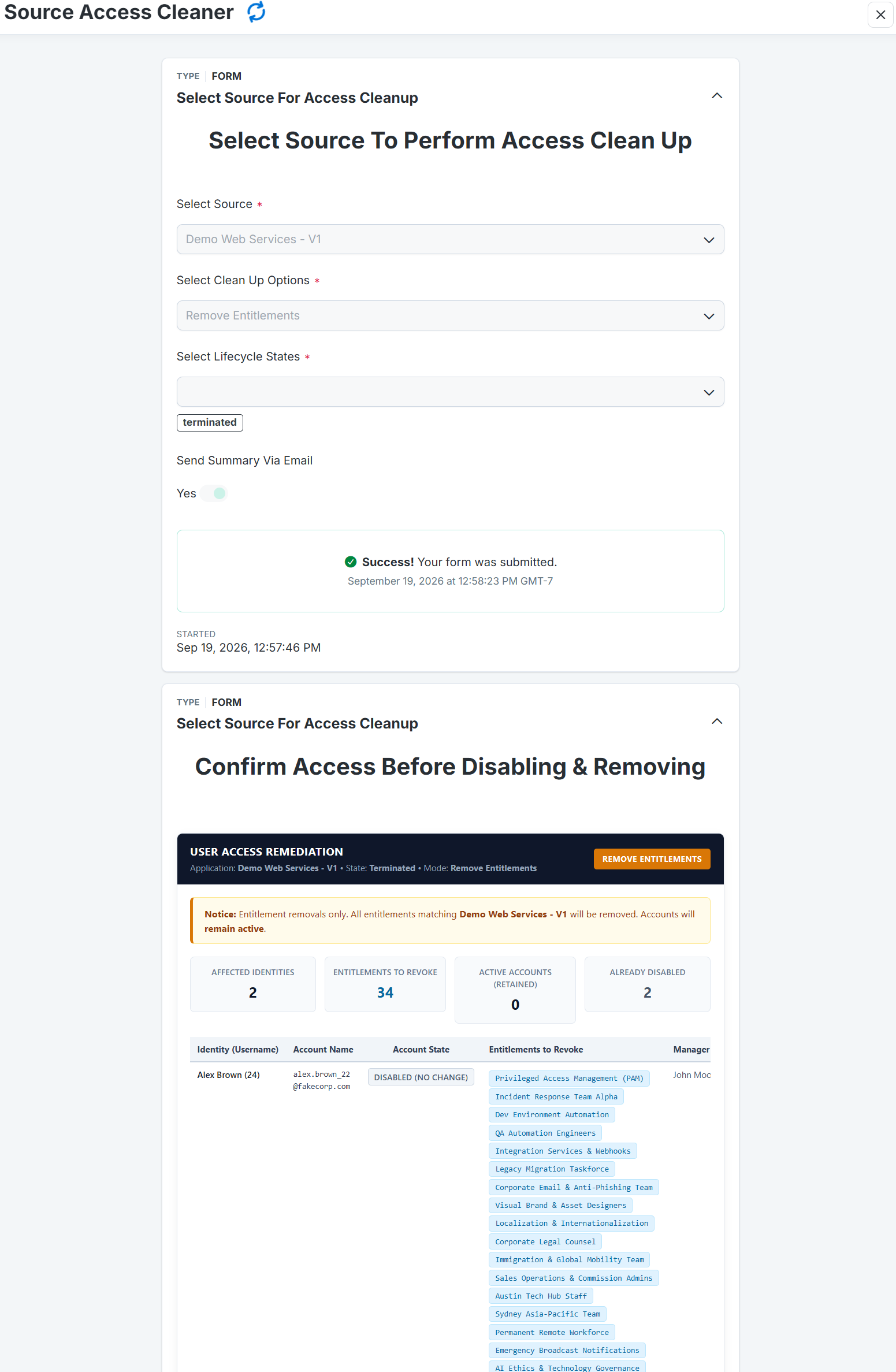Click the terminated lifecycle state tag
Viewport: 896px width, 1372px height.
[x=210, y=422]
